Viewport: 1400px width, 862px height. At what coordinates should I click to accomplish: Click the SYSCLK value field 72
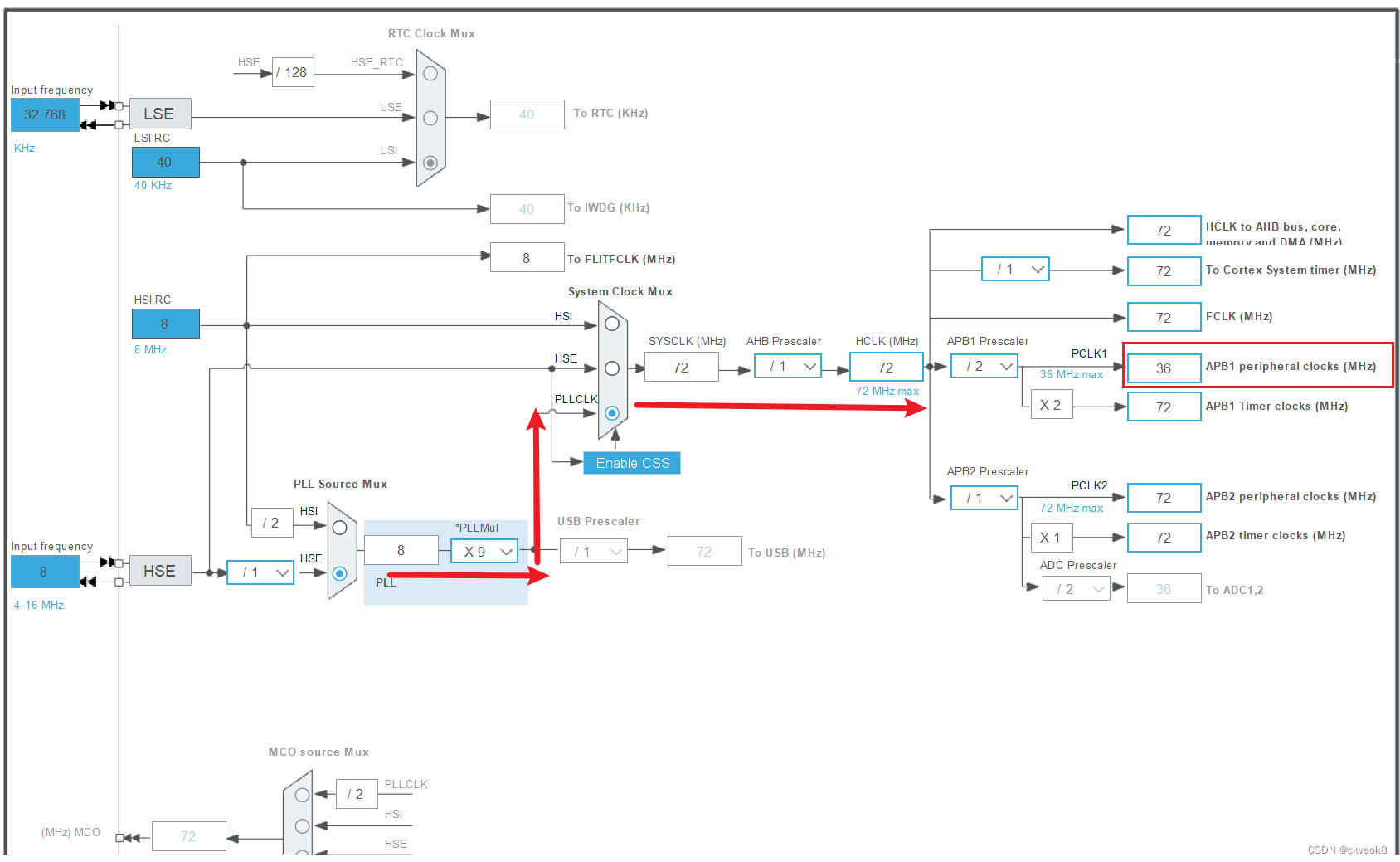click(x=682, y=367)
